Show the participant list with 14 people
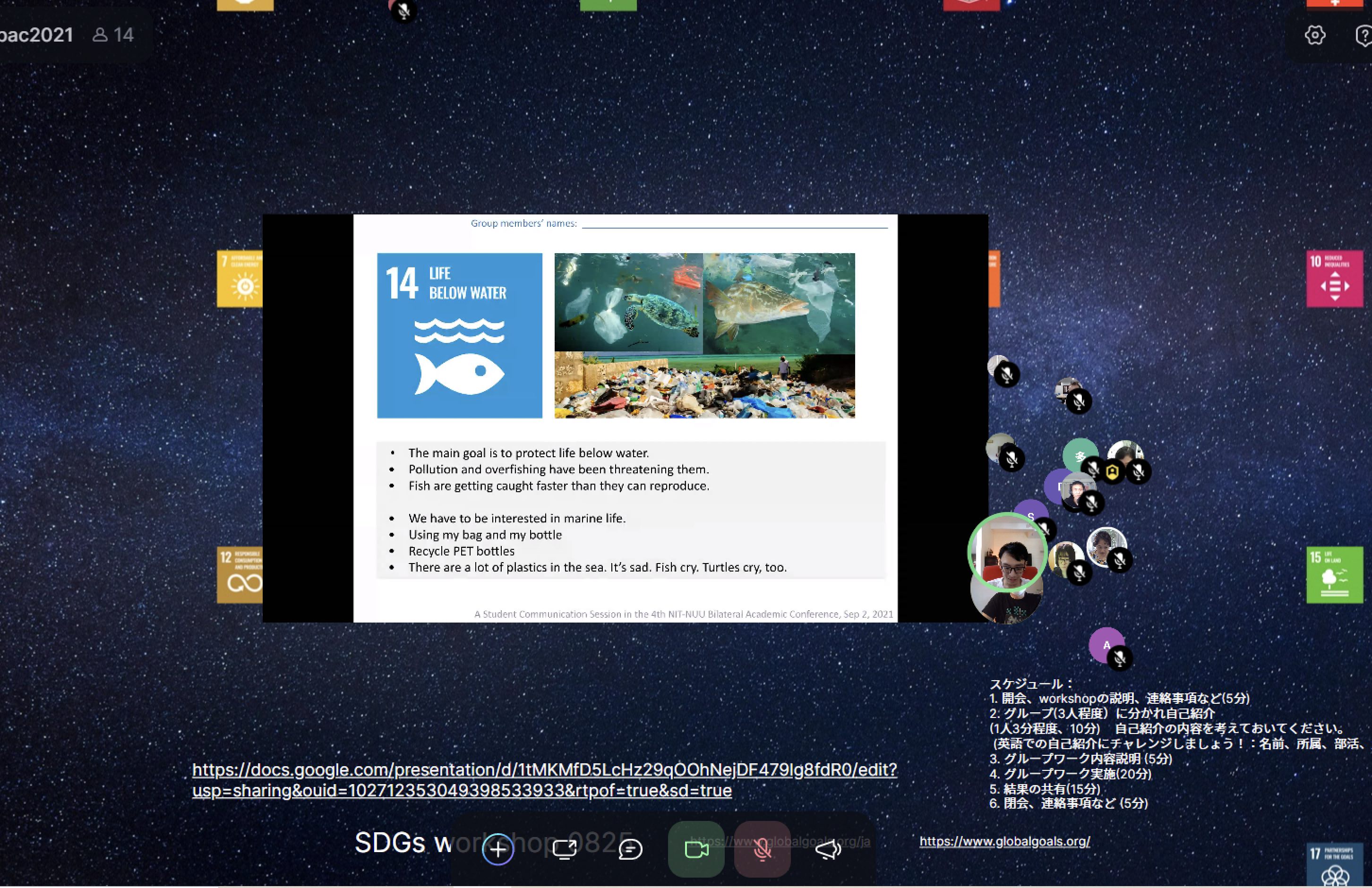The height and width of the screenshot is (888, 1372). tap(113, 34)
